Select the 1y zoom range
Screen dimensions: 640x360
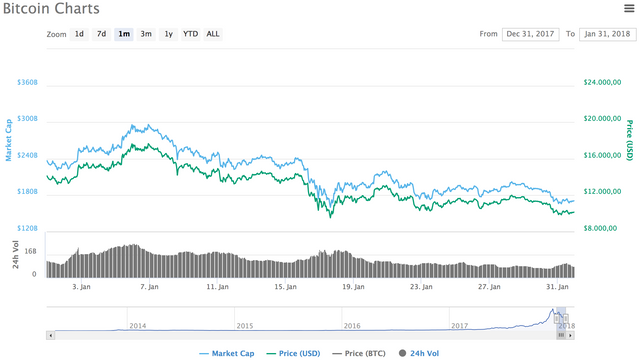pyautogui.click(x=169, y=34)
